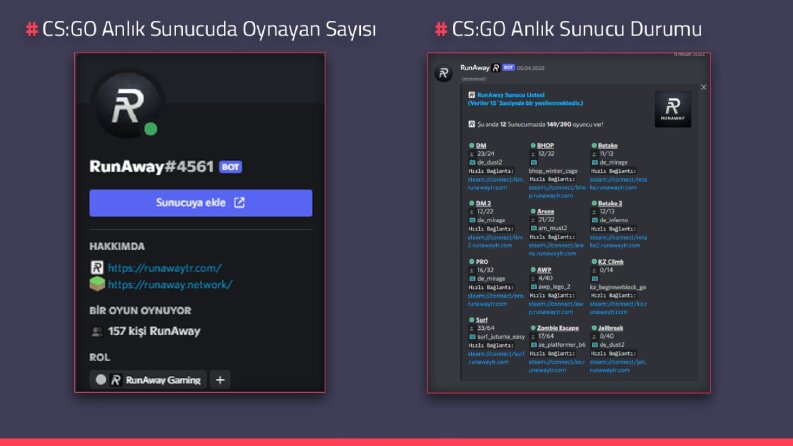
Task: Select the map name ze_platformer_b6
Action: [561, 345]
